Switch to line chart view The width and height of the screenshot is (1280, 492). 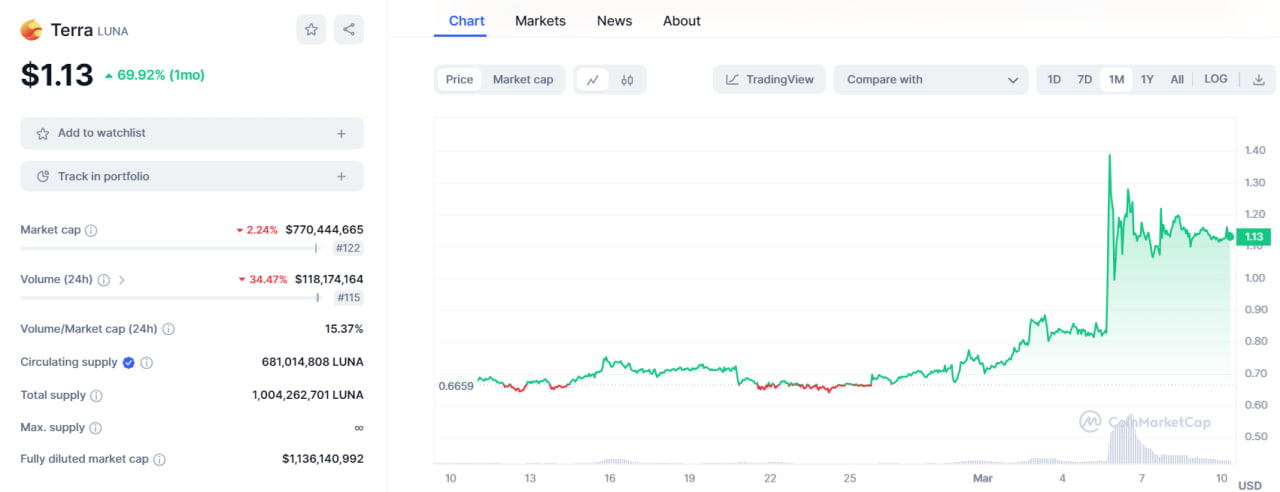592,80
